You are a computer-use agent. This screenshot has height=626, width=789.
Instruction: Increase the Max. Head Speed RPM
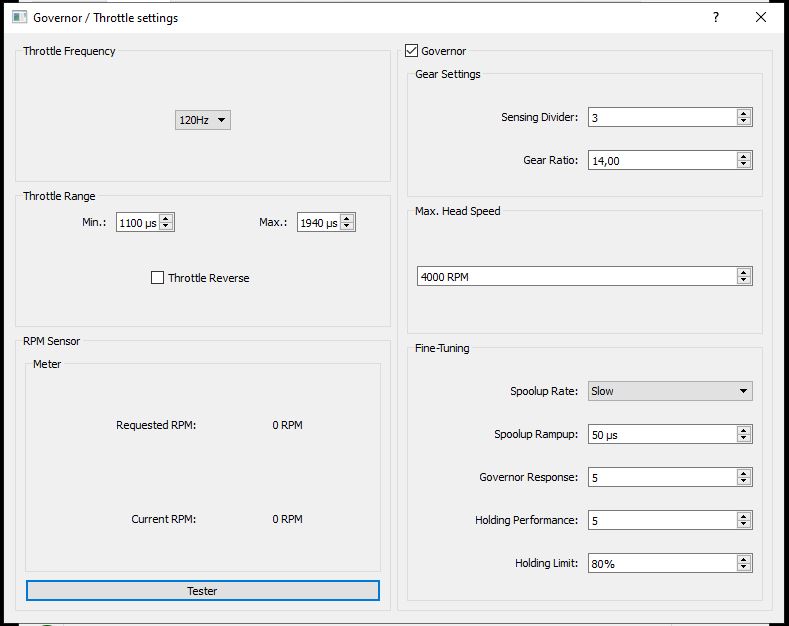(x=743, y=272)
